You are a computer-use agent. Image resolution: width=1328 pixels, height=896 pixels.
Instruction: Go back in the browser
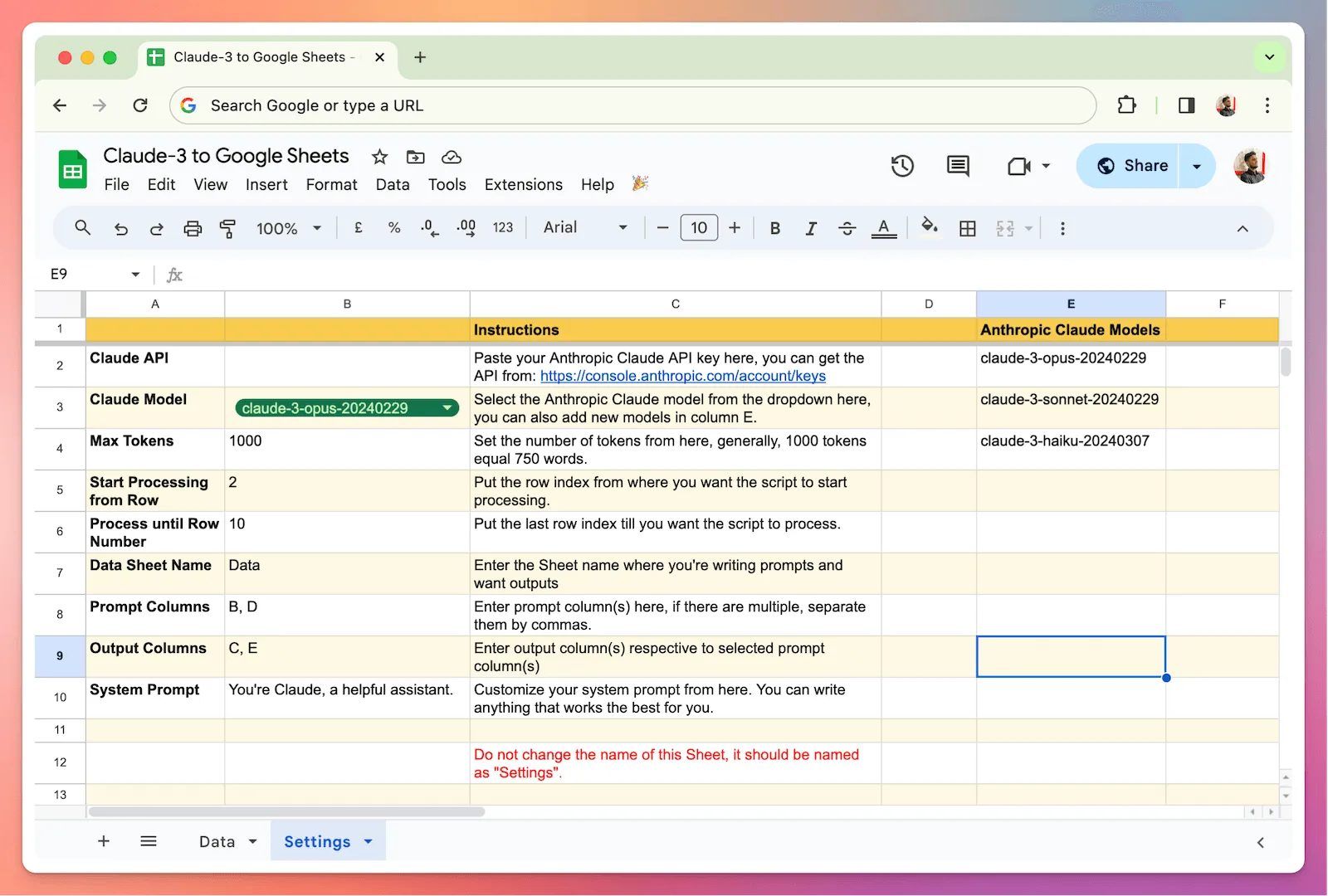60,105
